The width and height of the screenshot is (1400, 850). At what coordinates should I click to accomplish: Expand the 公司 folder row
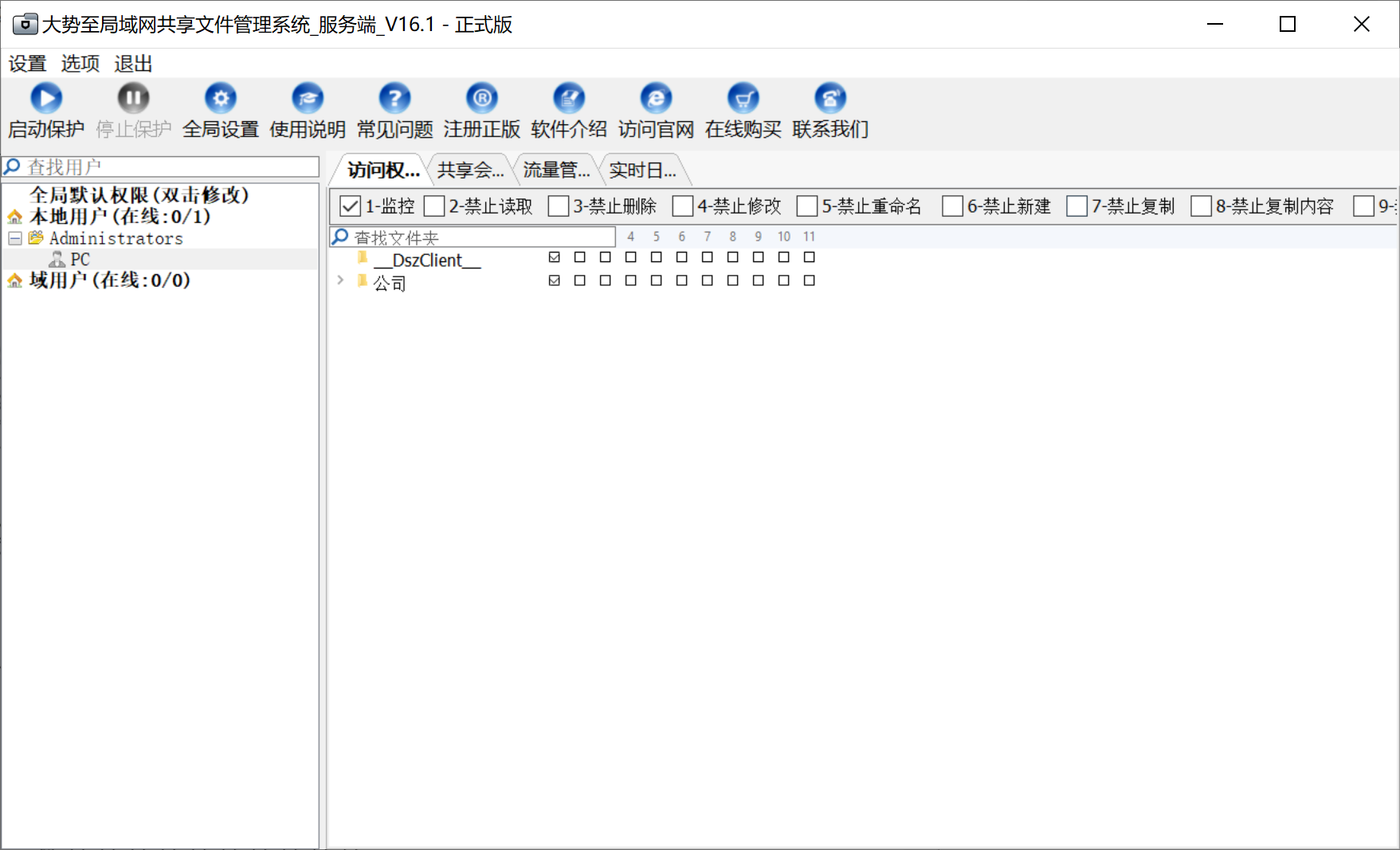click(x=340, y=280)
